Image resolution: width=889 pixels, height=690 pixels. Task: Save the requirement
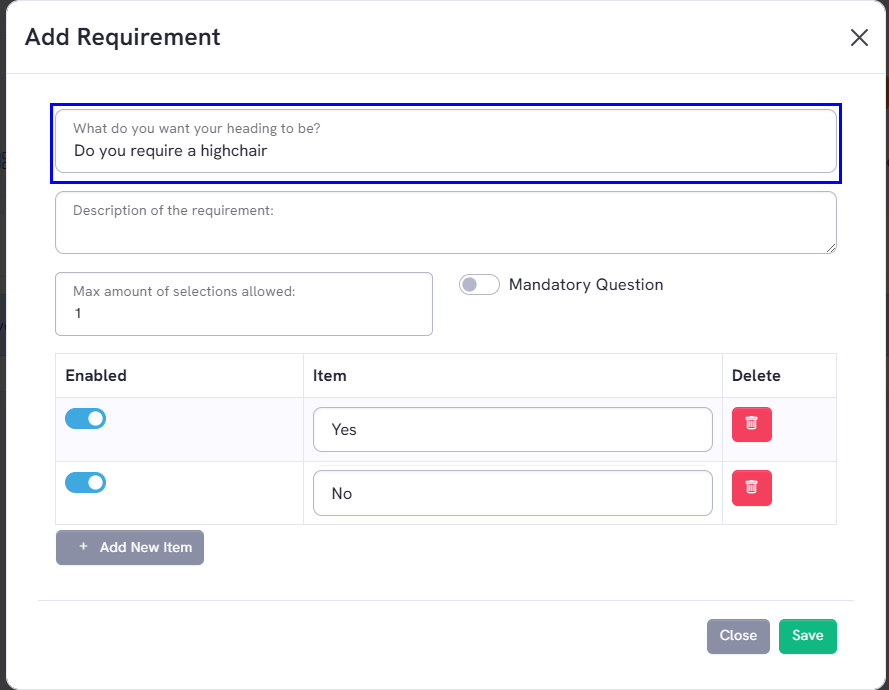coord(807,636)
